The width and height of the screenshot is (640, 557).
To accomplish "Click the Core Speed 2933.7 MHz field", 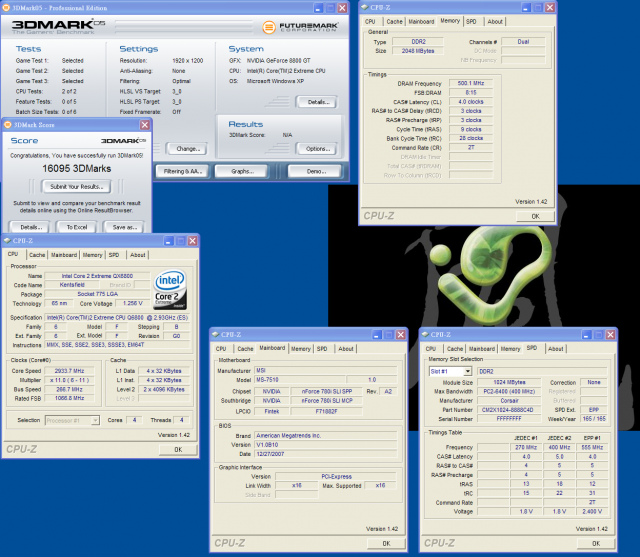I will (x=69, y=371).
